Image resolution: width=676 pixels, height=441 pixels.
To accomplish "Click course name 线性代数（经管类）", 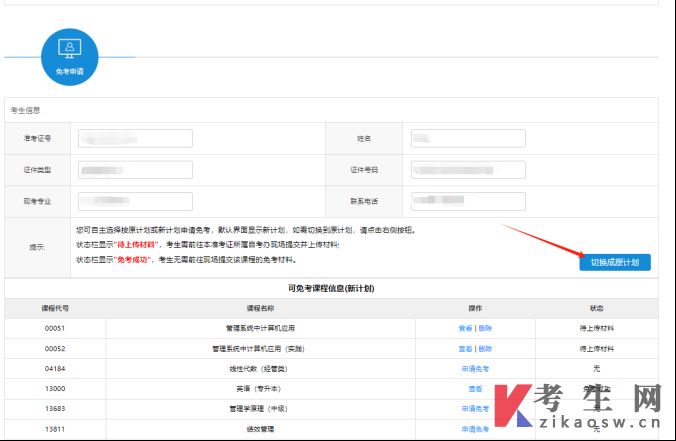I will [259, 369].
